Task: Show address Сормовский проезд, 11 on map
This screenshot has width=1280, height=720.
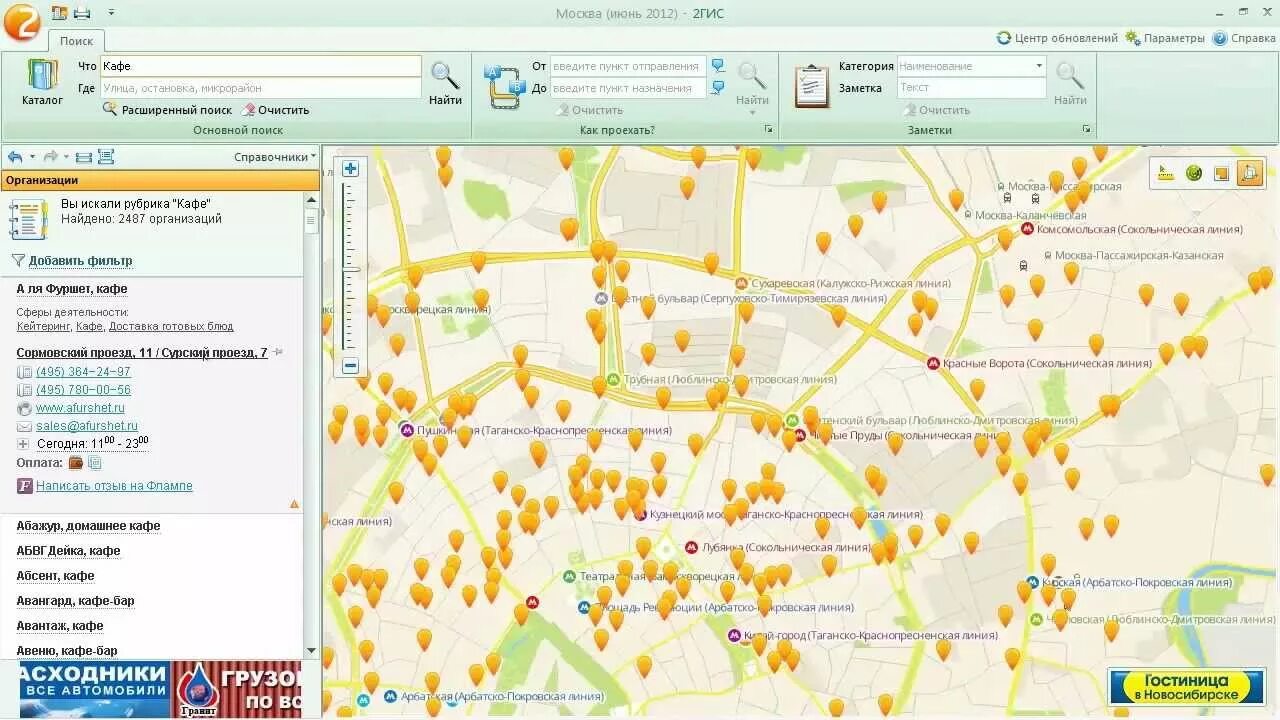Action: click(x=142, y=353)
